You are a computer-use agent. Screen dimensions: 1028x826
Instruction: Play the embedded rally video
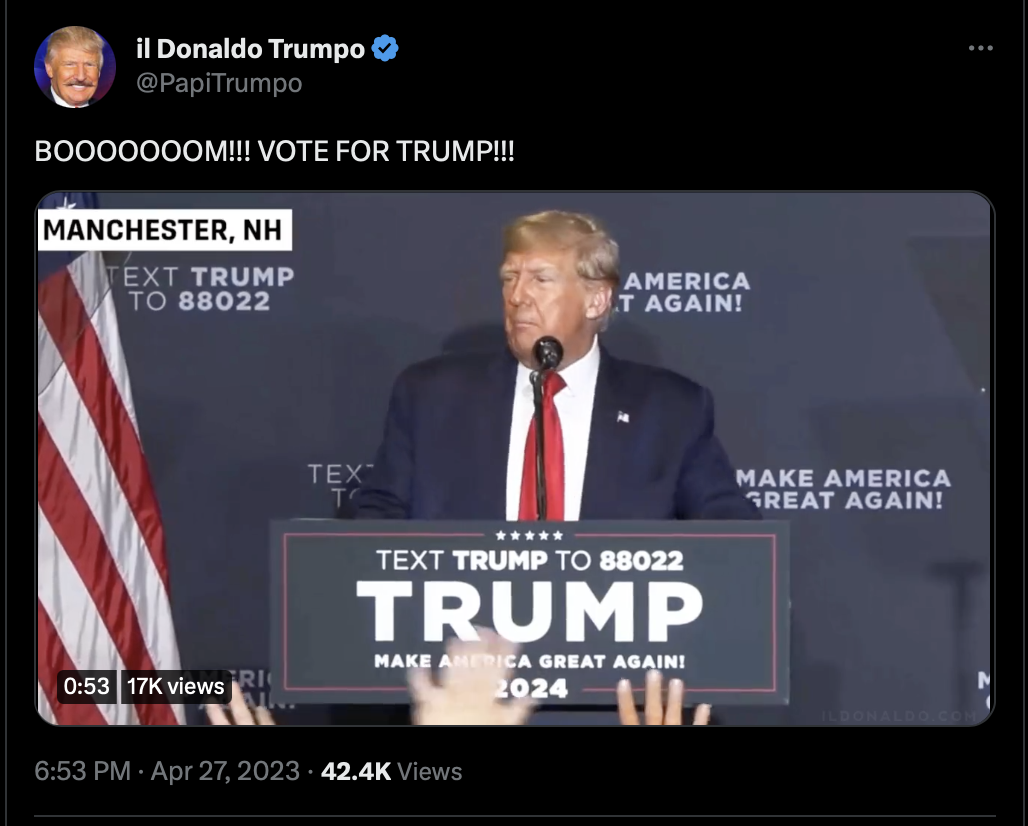click(515, 458)
